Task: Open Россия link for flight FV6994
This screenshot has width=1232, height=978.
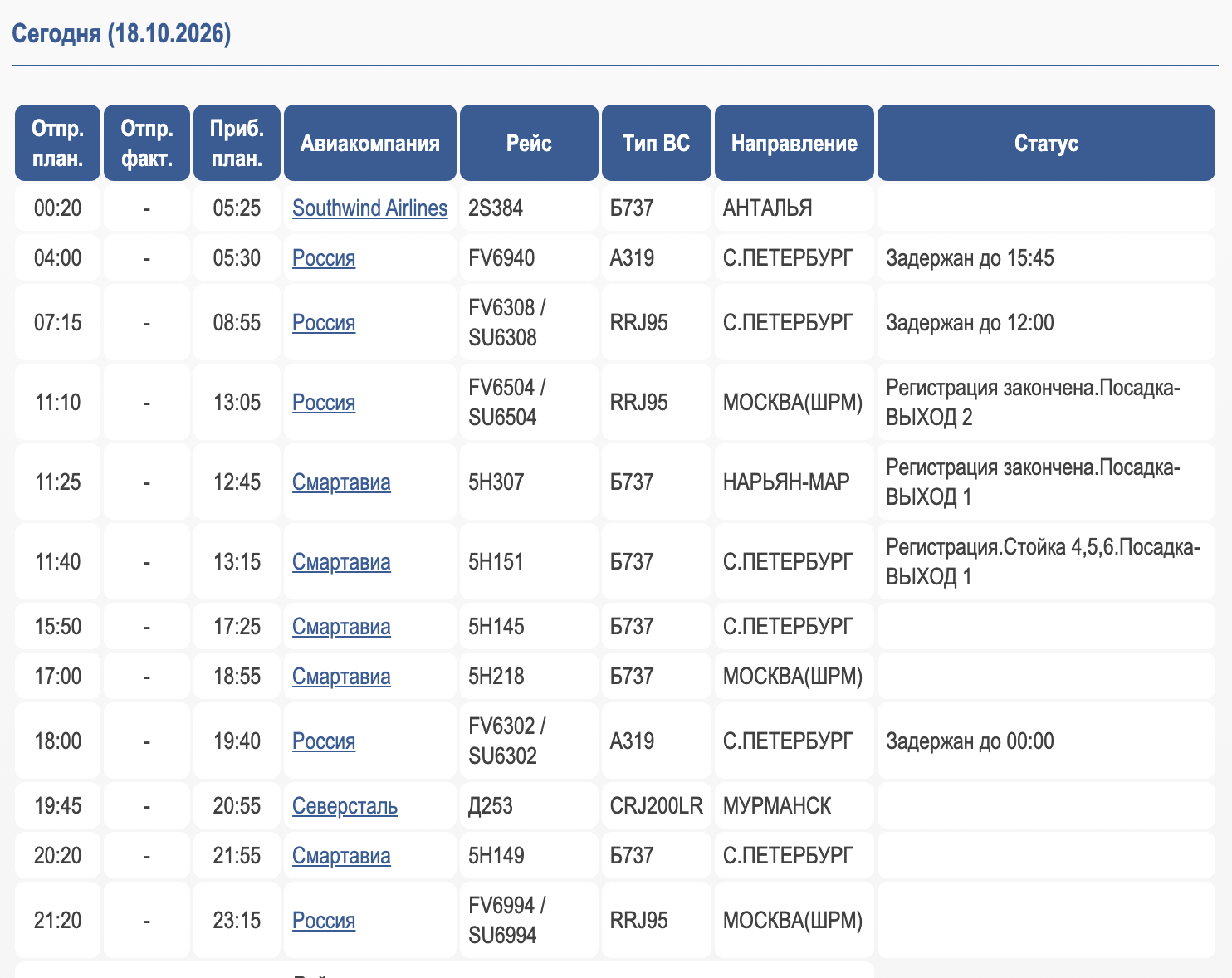Action: tap(324, 920)
